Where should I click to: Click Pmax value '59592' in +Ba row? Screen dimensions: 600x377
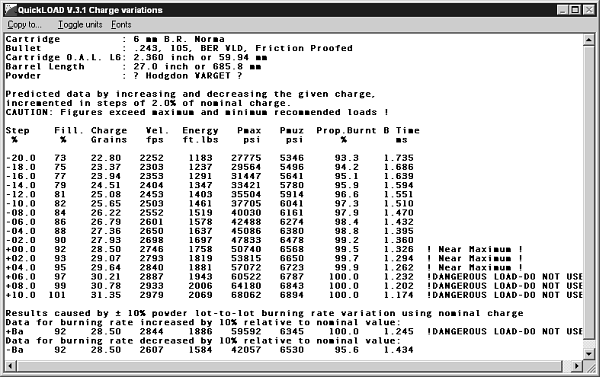click(x=246, y=331)
